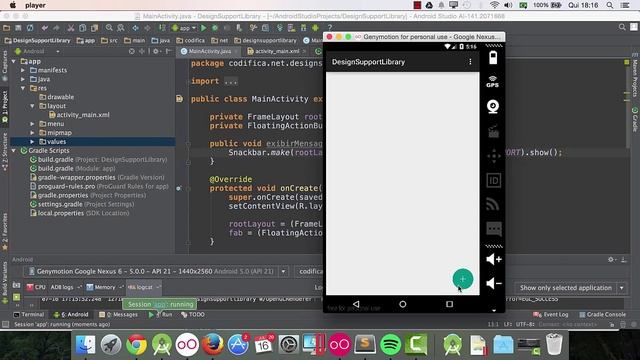Open the TODO tool tab
Screen dimensions: 640x360
[193, 315]
